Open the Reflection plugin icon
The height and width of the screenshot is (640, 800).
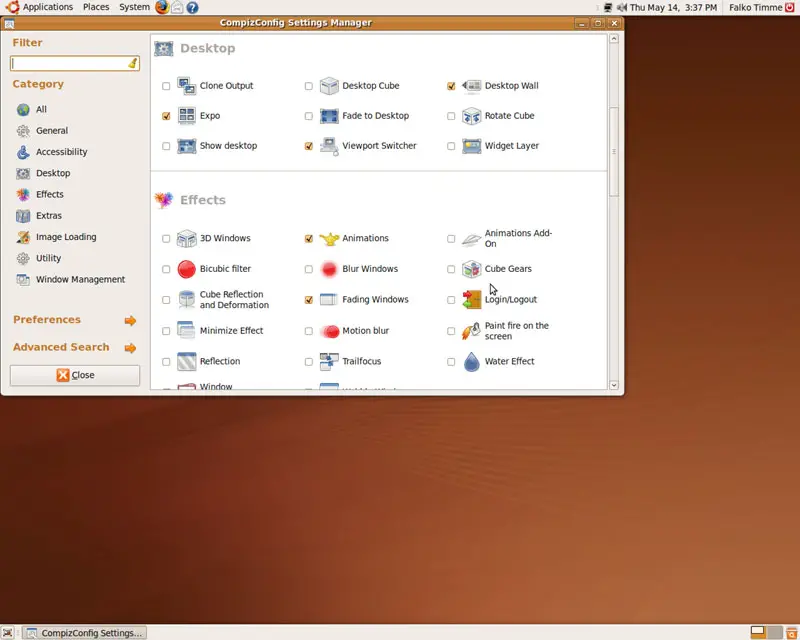pyautogui.click(x=186, y=361)
